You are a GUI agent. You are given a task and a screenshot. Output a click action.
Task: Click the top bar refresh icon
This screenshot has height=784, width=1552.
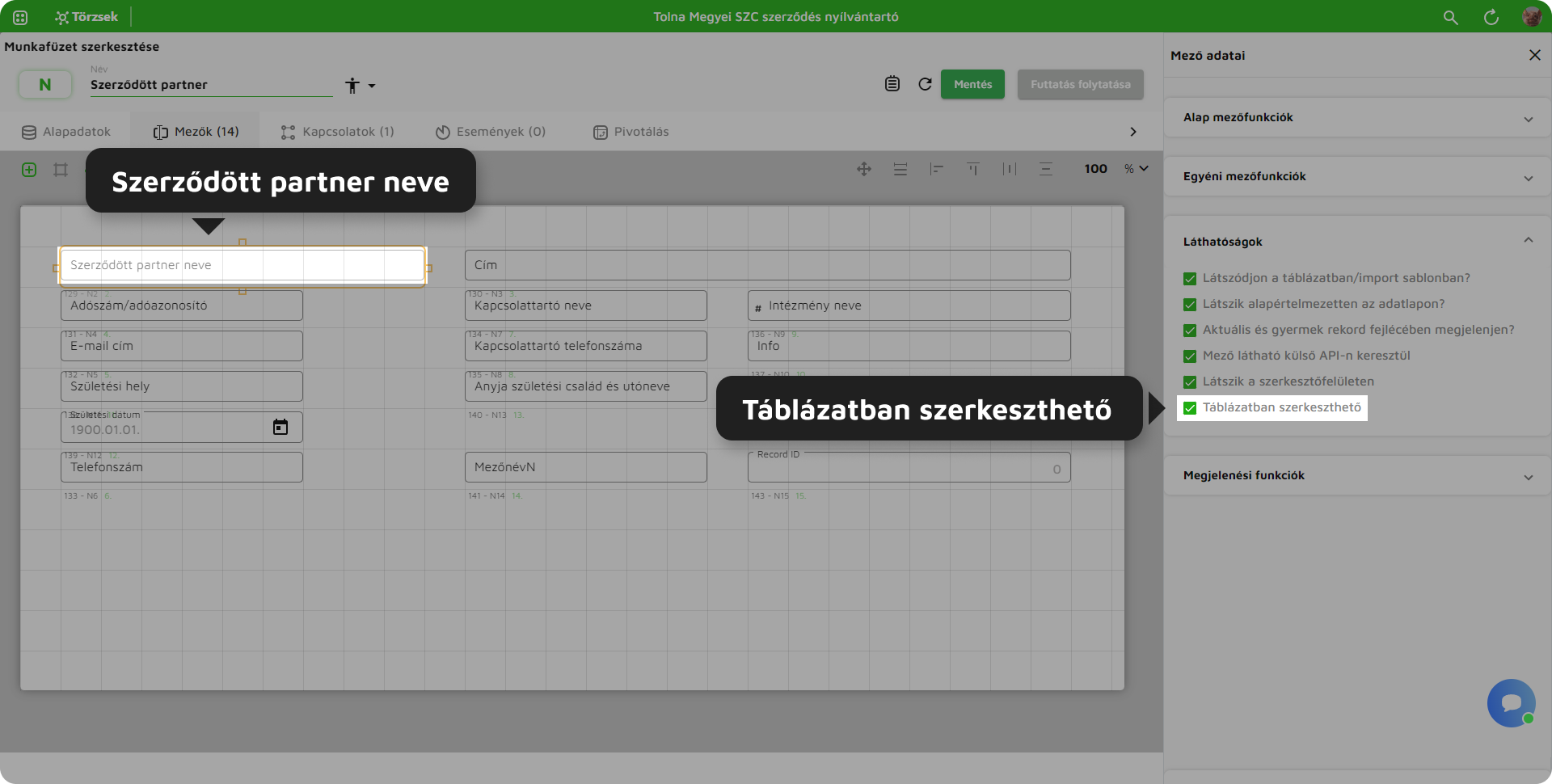1491,17
